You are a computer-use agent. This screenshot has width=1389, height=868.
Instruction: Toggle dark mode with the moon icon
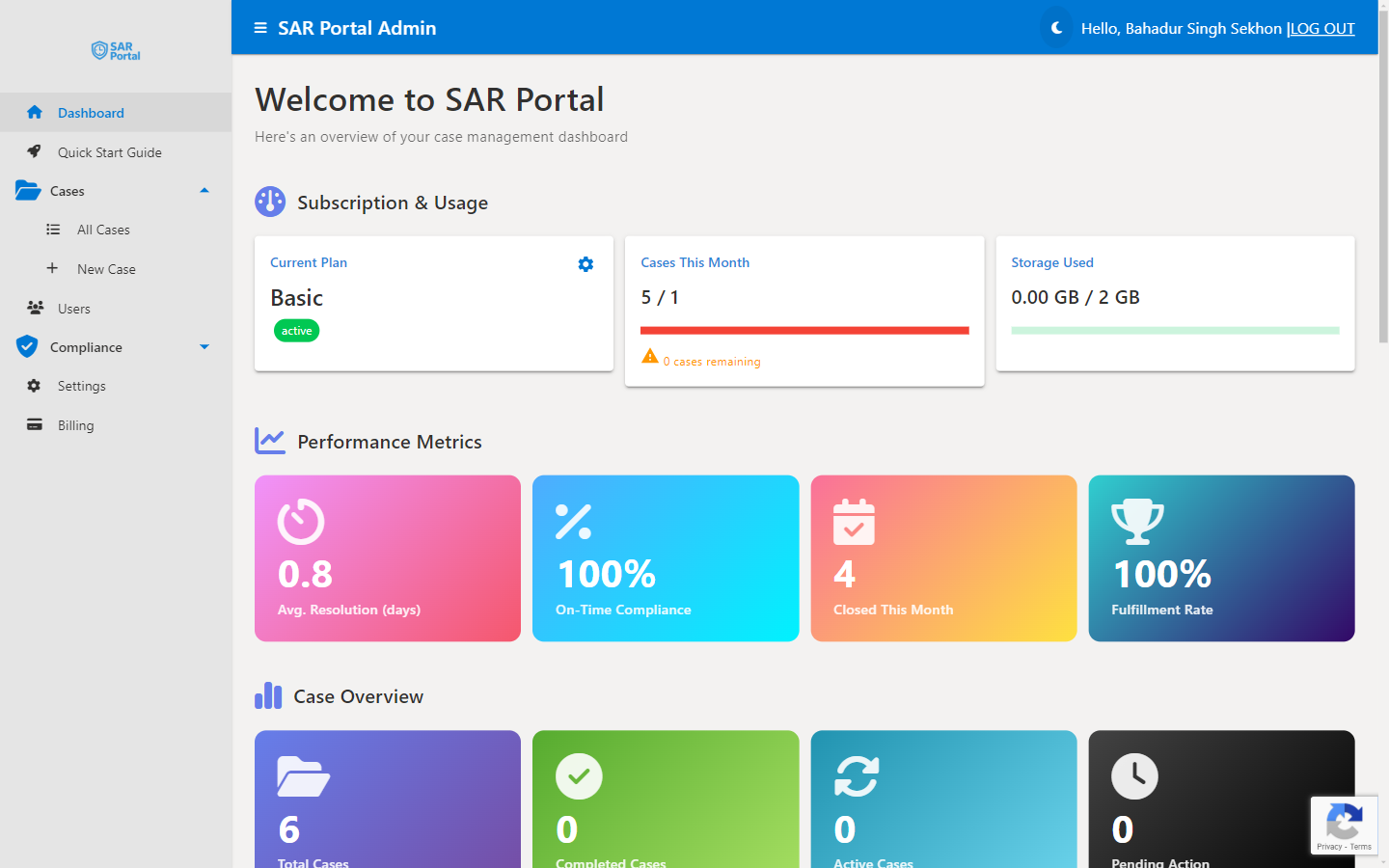pos(1056,28)
